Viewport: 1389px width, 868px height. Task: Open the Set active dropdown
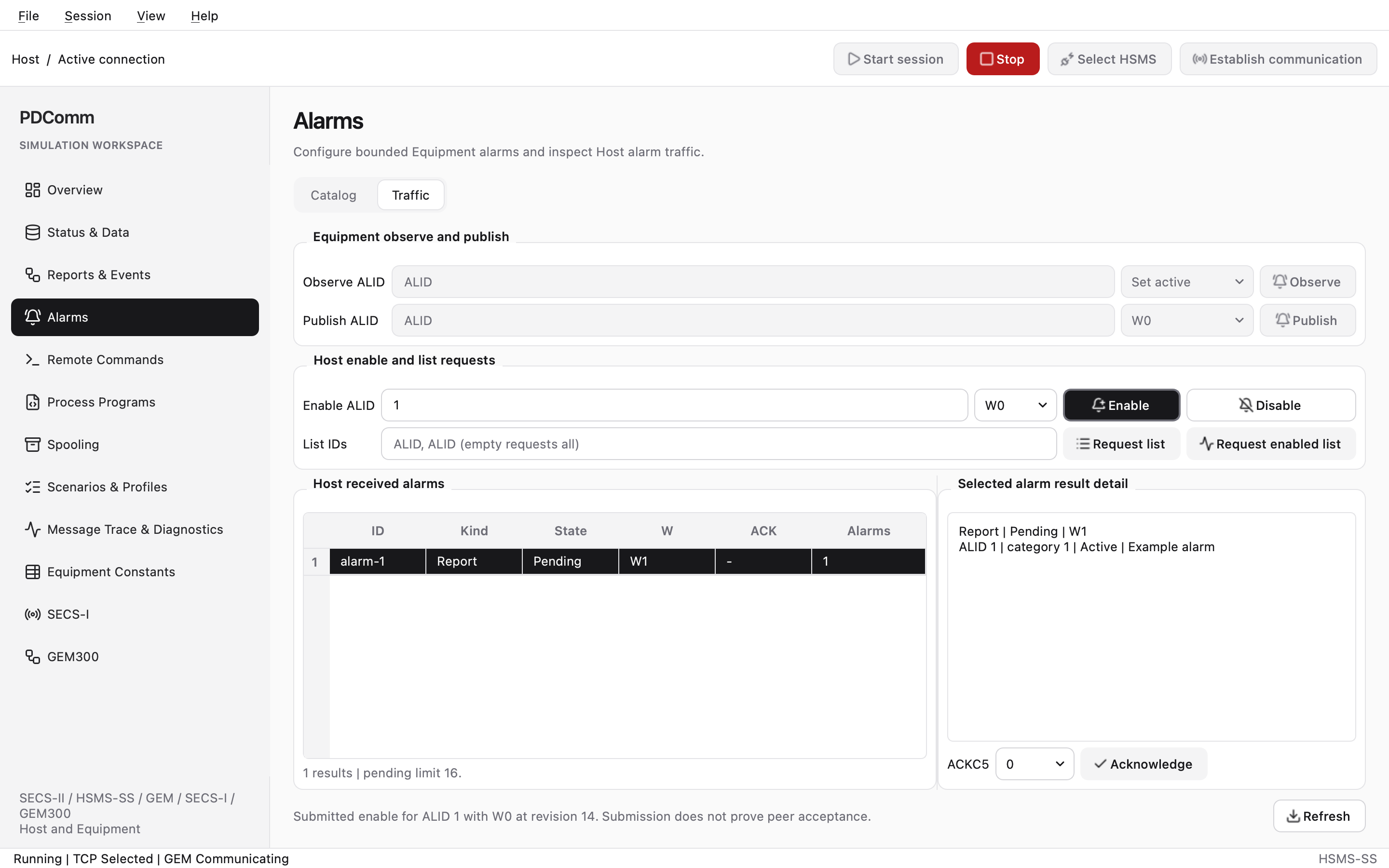point(1187,282)
